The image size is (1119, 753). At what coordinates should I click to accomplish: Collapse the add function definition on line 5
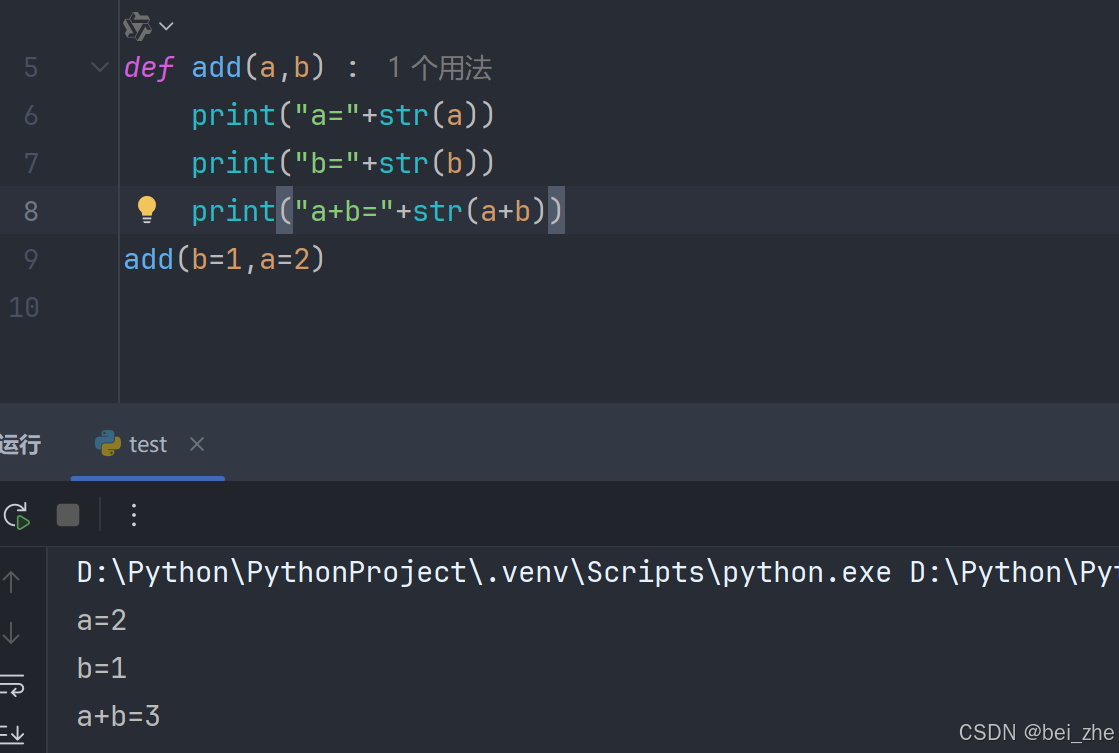pyautogui.click(x=98, y=67)
